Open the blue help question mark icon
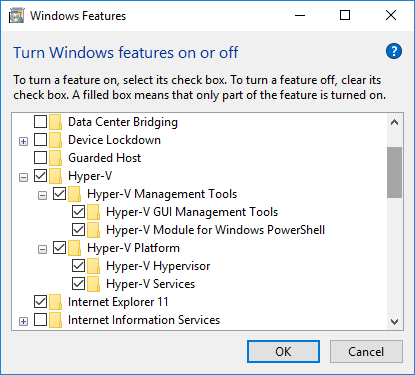415x375 pixels. (x=394, y=51)
